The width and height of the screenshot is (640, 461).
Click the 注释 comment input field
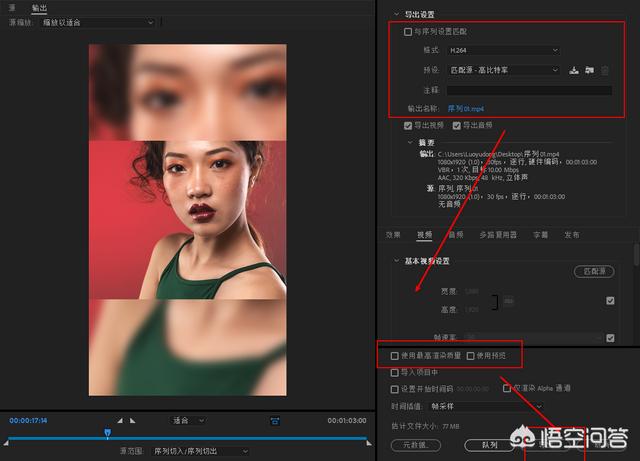click(x=529, y=90)
